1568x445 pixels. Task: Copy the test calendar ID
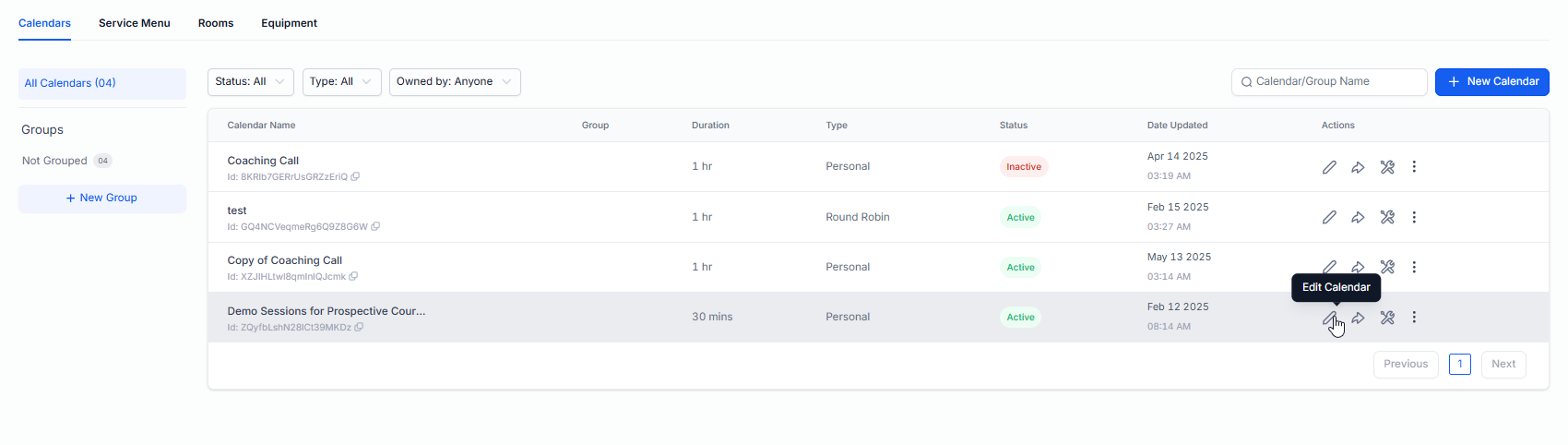[375, 226]
